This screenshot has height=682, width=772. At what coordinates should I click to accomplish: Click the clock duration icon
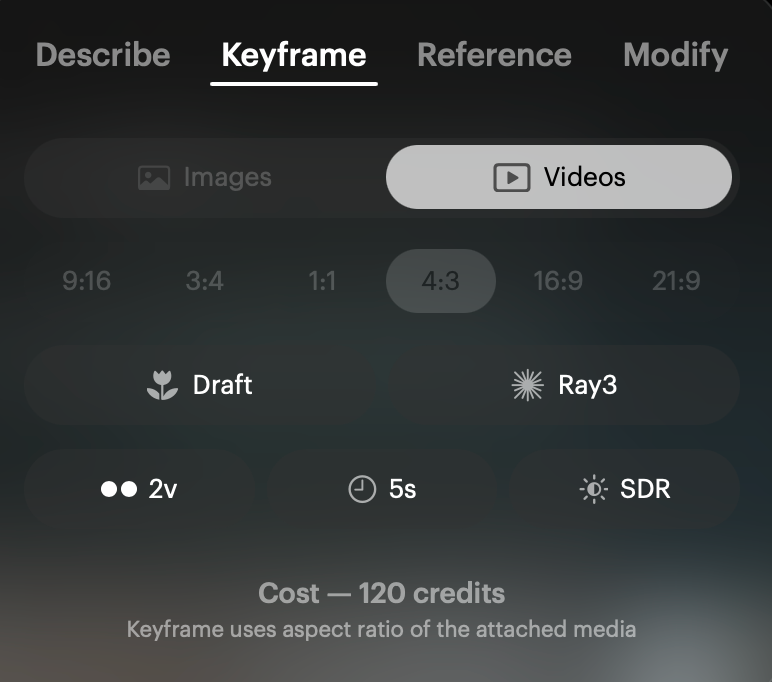(x=362, y=489)
